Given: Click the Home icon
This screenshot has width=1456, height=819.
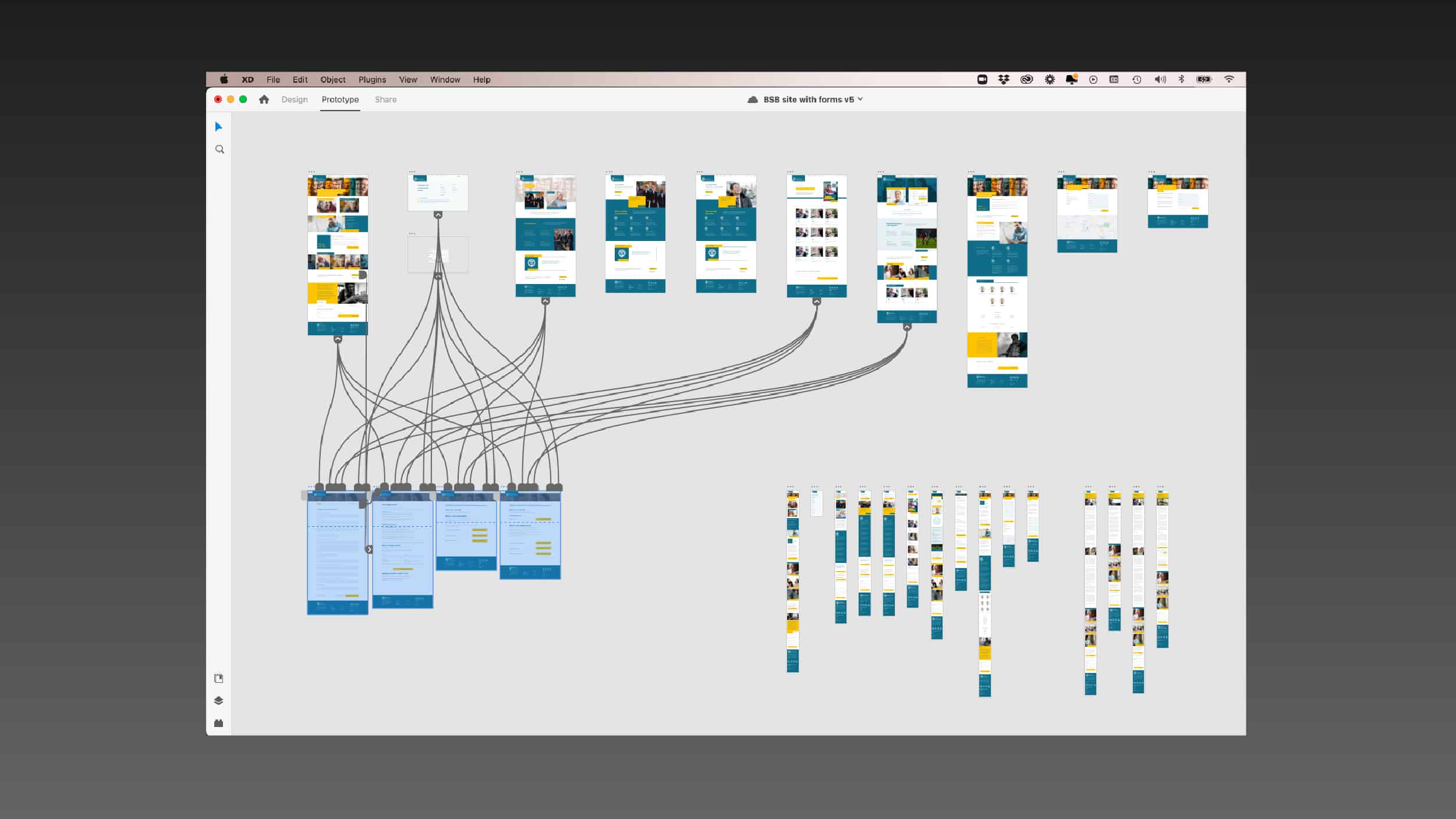Looking at the screenshot, I should [264, 100].
